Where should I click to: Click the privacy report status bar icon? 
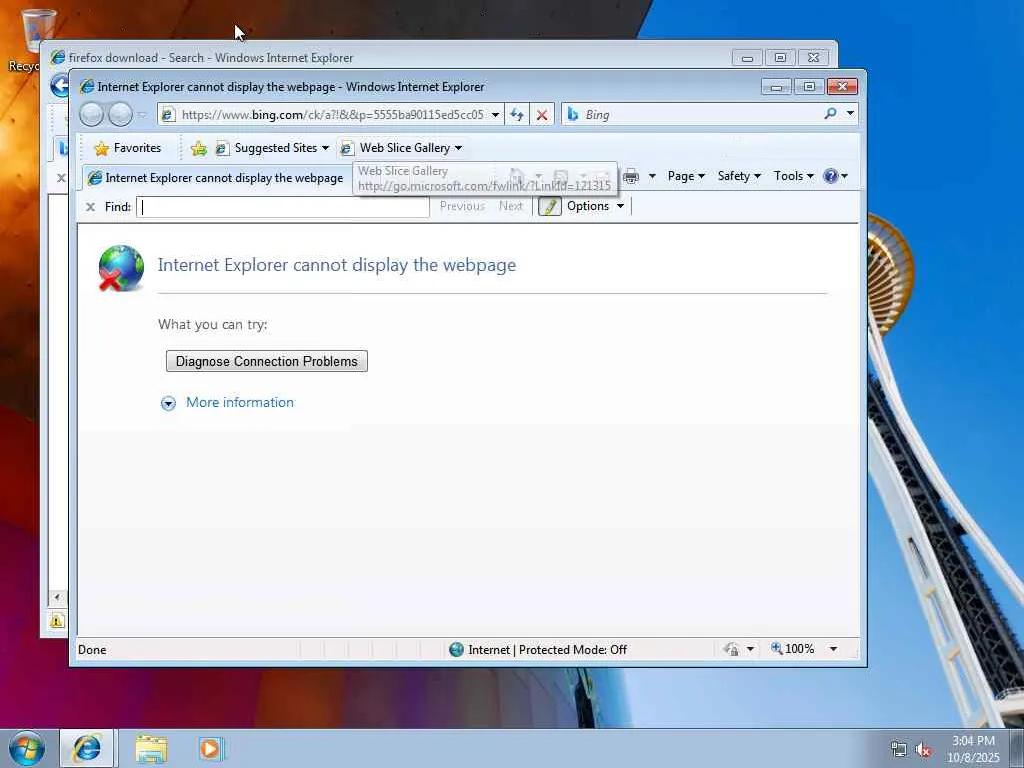(x=731, y=649)
